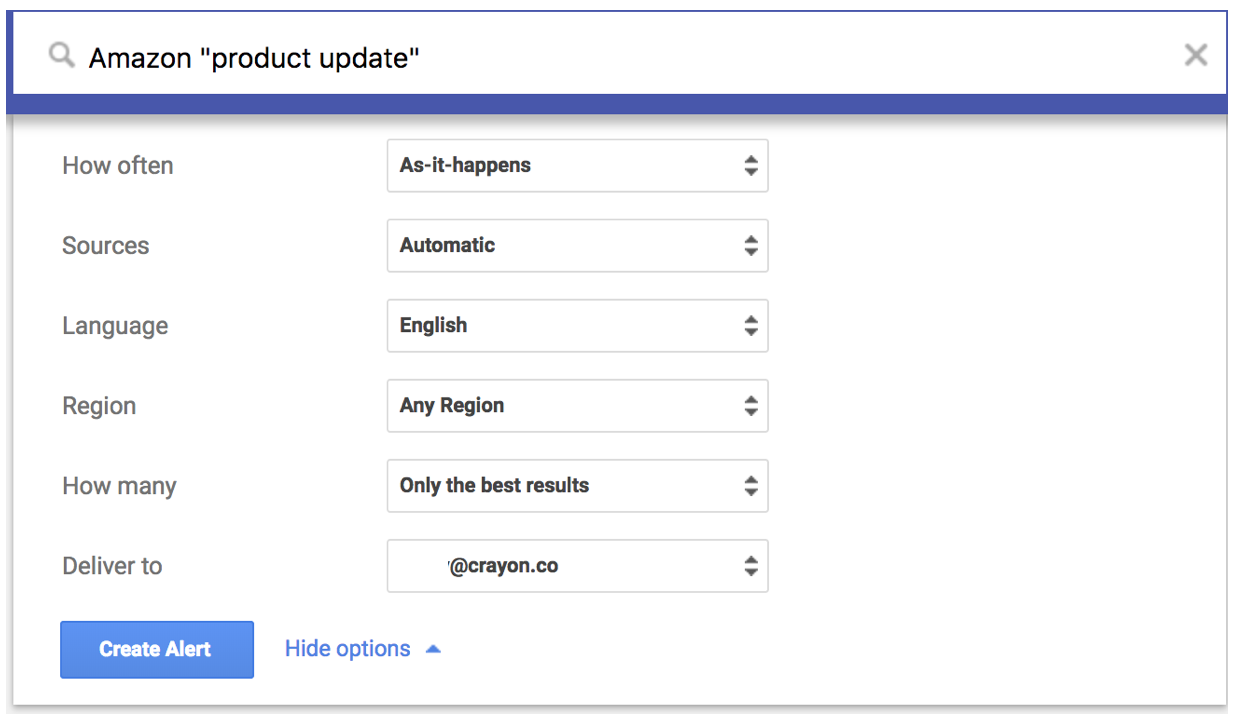This screenshot has height=722, width=1236.
Task: Choose the @crayon.co delivery address box
Action: (560, 566)
